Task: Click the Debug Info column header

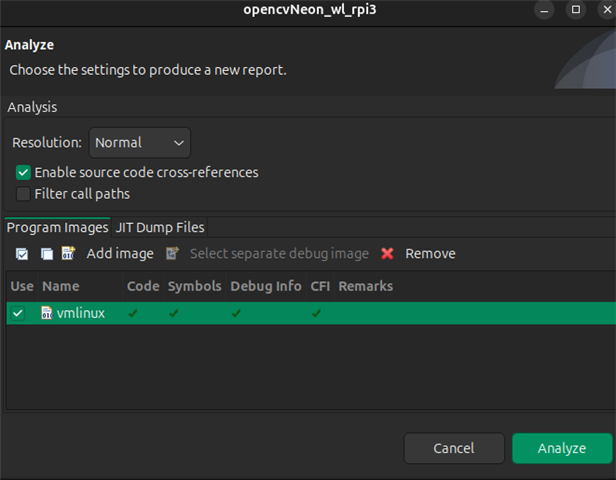Action: 265,286
